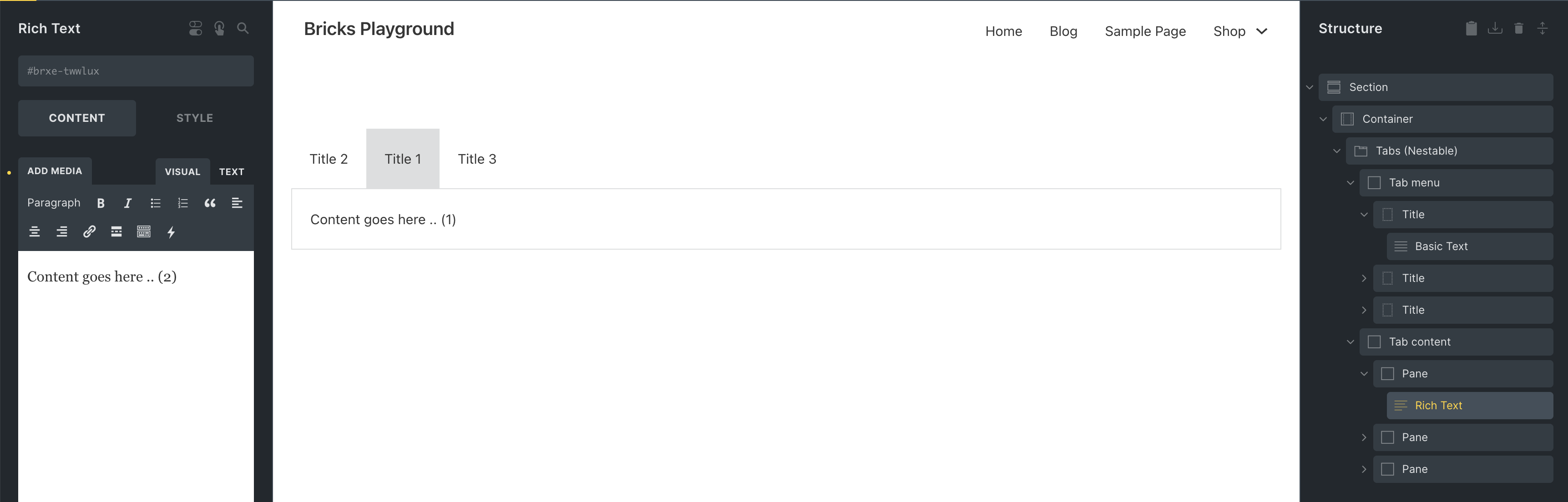The height and width of the screenshot is (502, 1568).
Task: Click the element ID input field #brxe-twwlux
Action: (135, 70)
